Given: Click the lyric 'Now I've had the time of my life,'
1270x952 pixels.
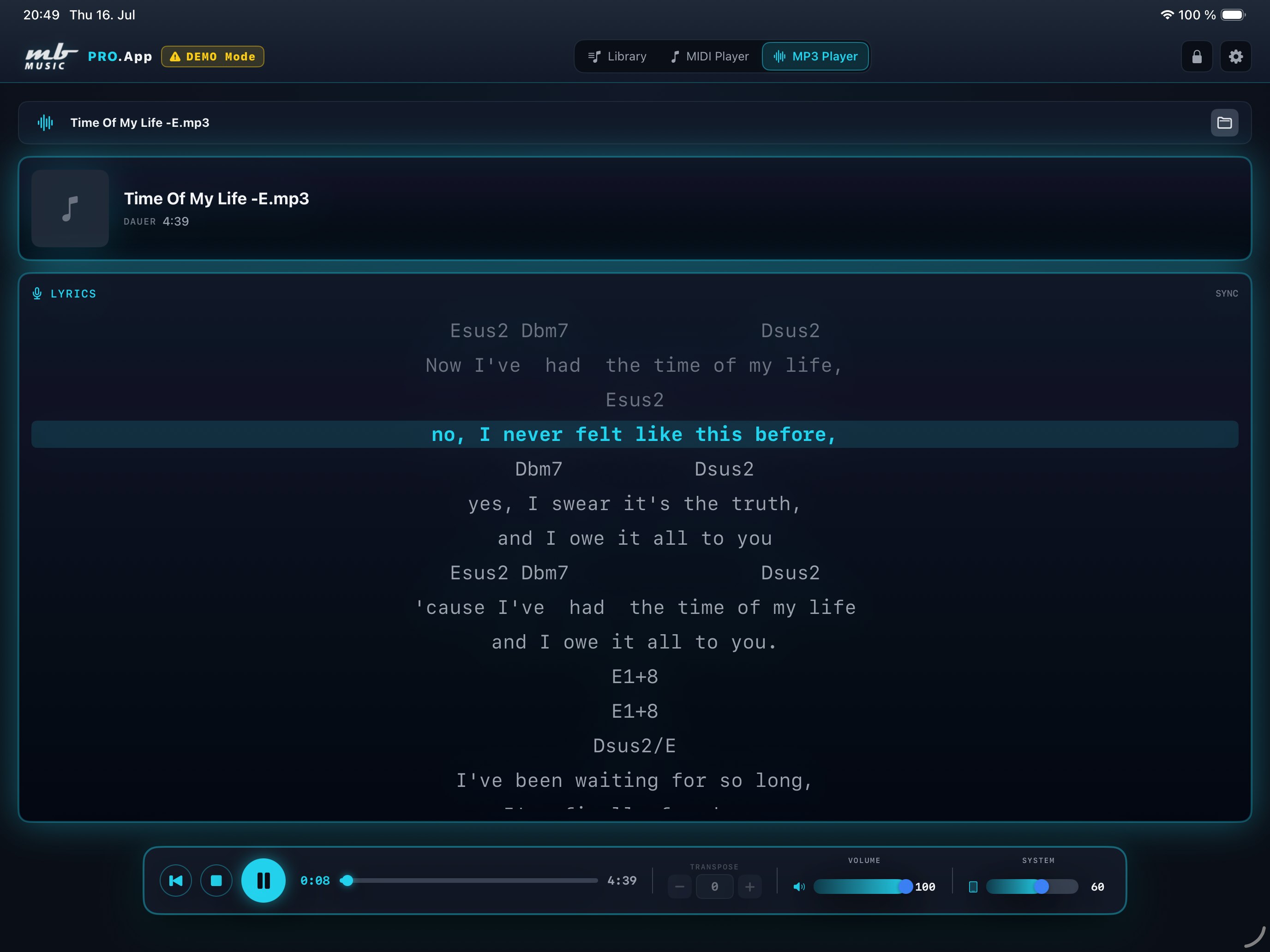Looking at the screenshot, I should (635, 366).
